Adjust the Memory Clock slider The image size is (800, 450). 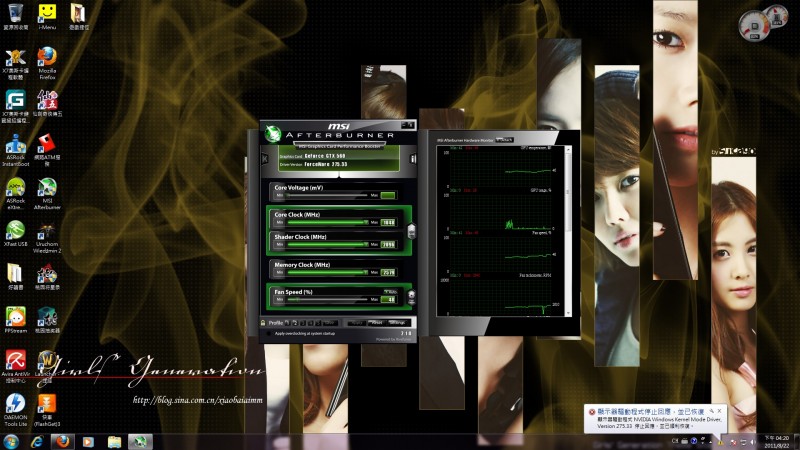pos(327,272)
